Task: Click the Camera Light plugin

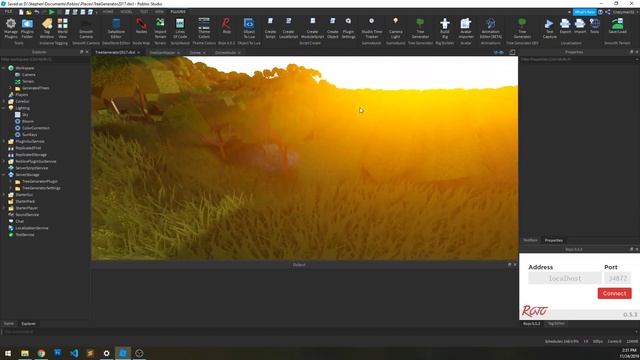Action: [x=395, y=28]
